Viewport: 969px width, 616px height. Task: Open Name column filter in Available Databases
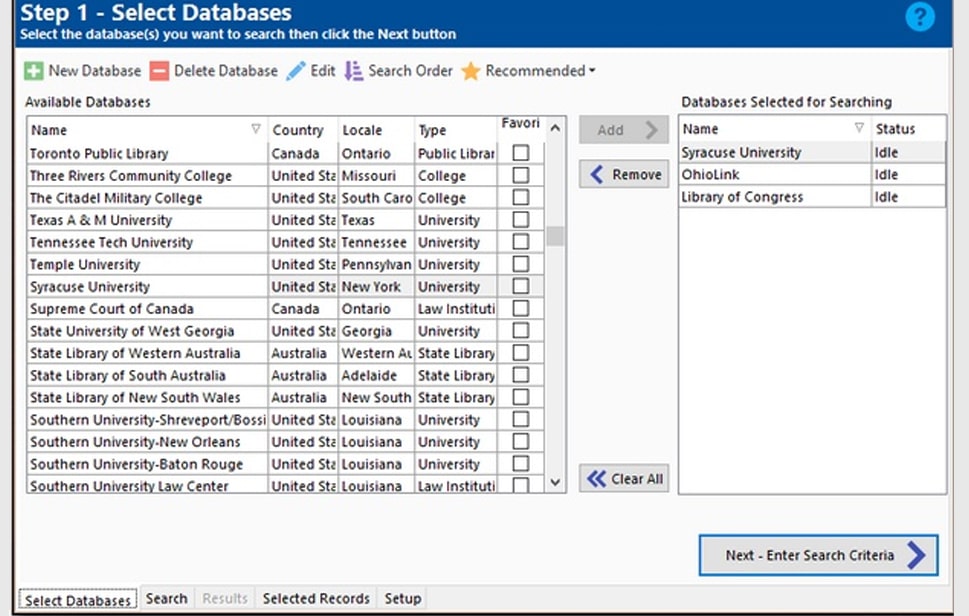[x=256, y=129]
